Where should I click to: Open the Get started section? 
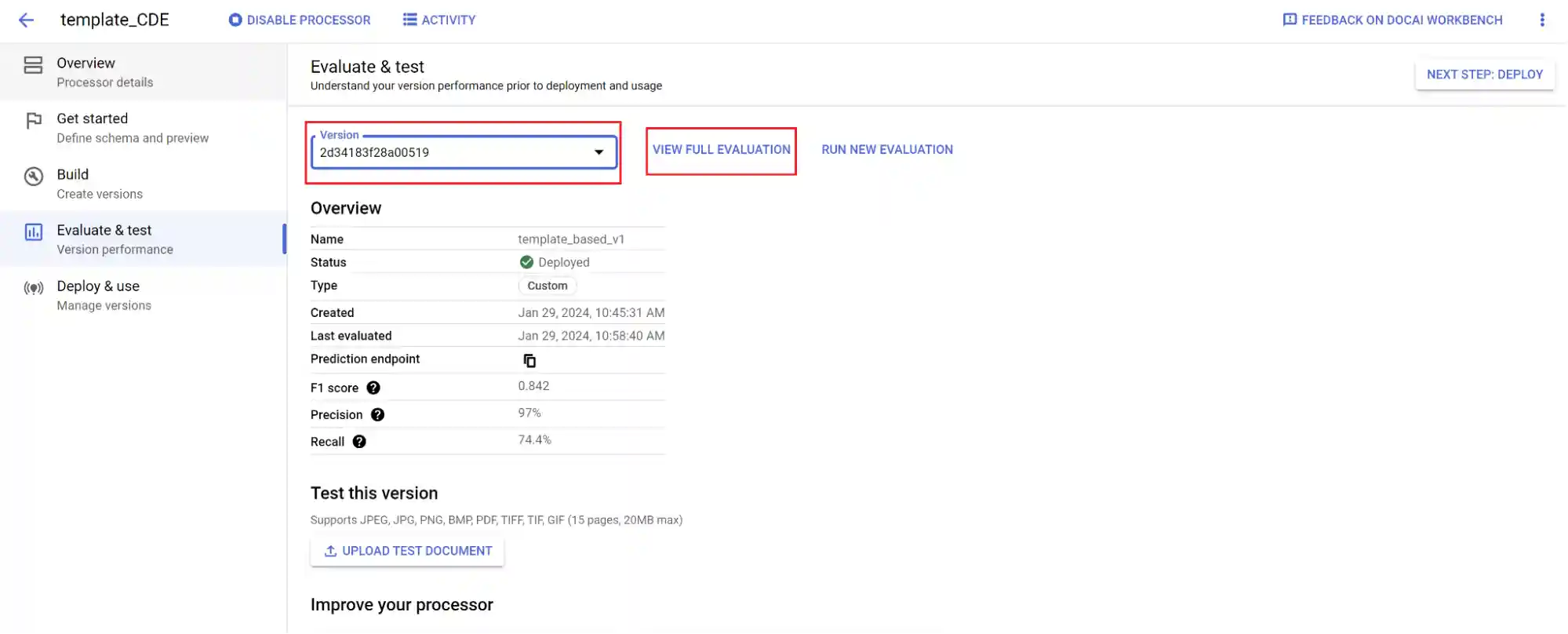point(132,128)
